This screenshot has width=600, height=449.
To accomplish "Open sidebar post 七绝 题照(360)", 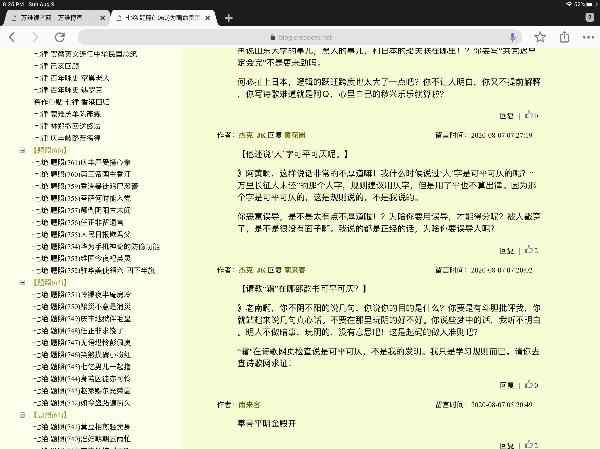I will (x=82, y=174).
